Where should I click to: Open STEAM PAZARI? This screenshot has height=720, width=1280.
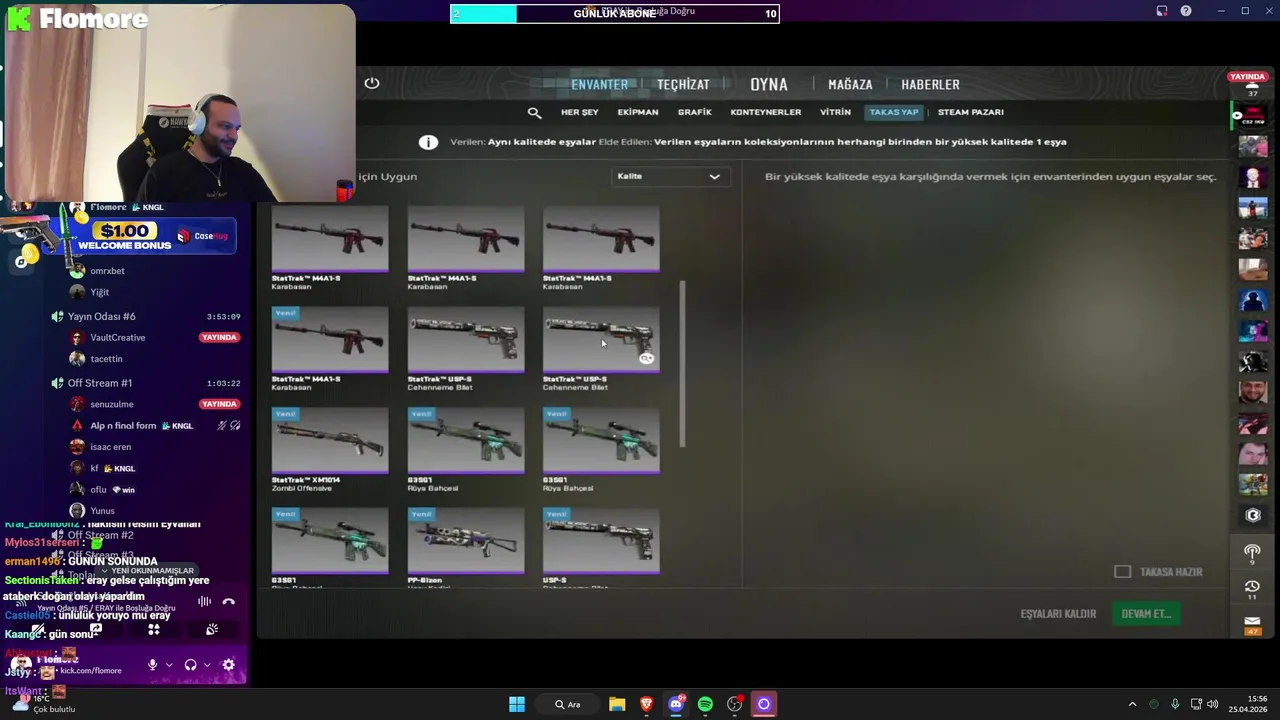click(x=970, y=112)
